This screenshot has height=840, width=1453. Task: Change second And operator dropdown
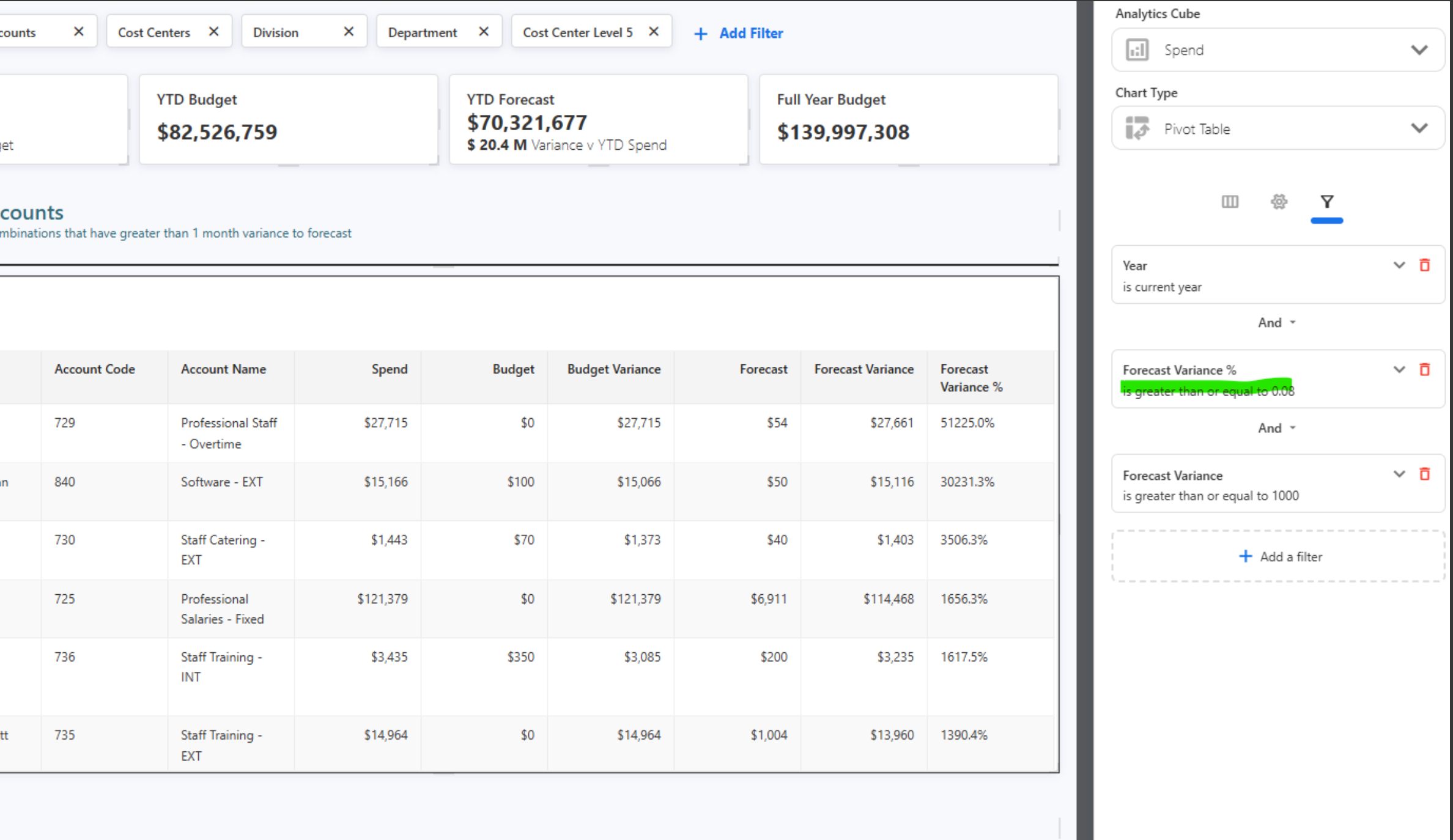tap(1277, 428)
